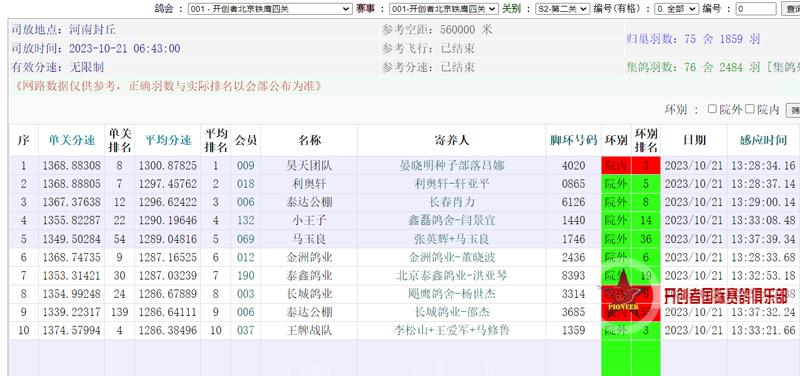Select 金洲鸽业 name cell

309,257
